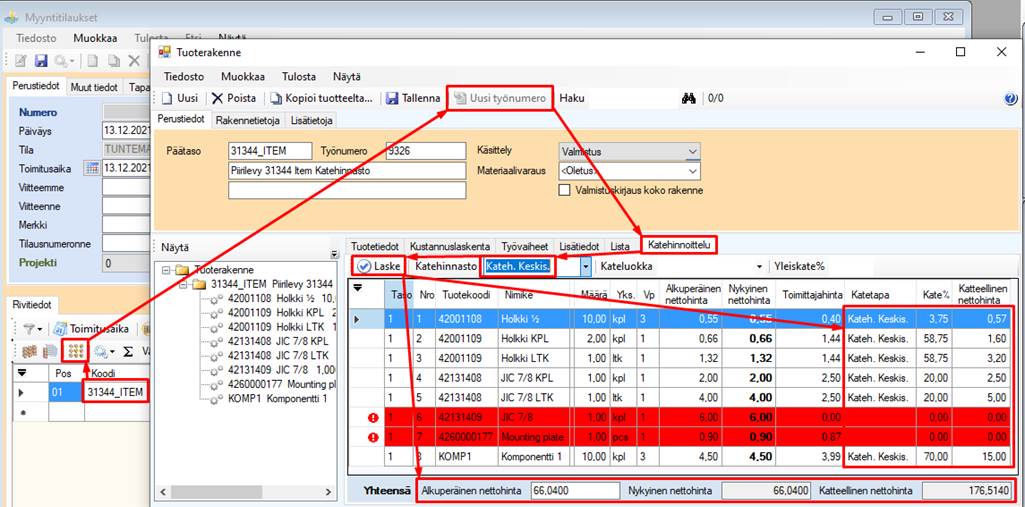Select the 31344_ITEM cell in Koodi column
This screenshot has width=1025, height=507.
[x=116, y=392]
